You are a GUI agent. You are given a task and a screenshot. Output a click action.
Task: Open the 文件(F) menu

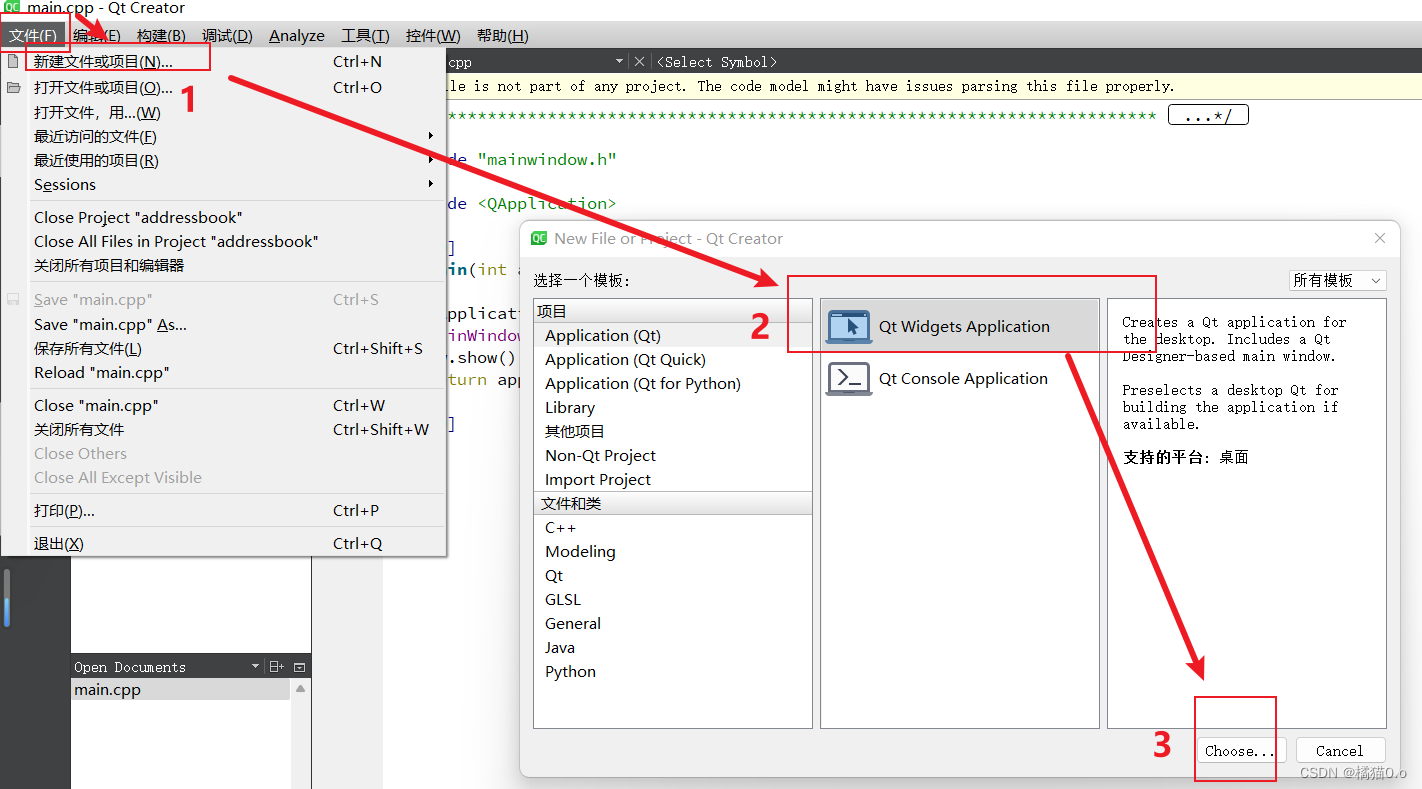point(33,36)
